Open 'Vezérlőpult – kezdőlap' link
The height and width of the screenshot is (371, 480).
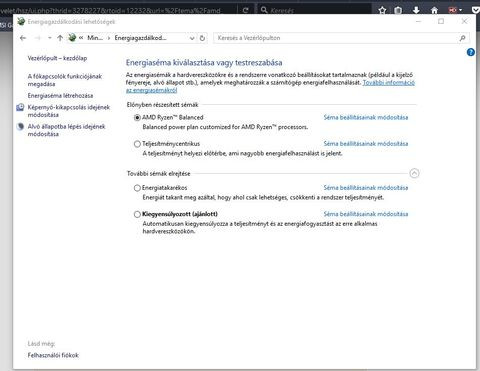(57, 58)
